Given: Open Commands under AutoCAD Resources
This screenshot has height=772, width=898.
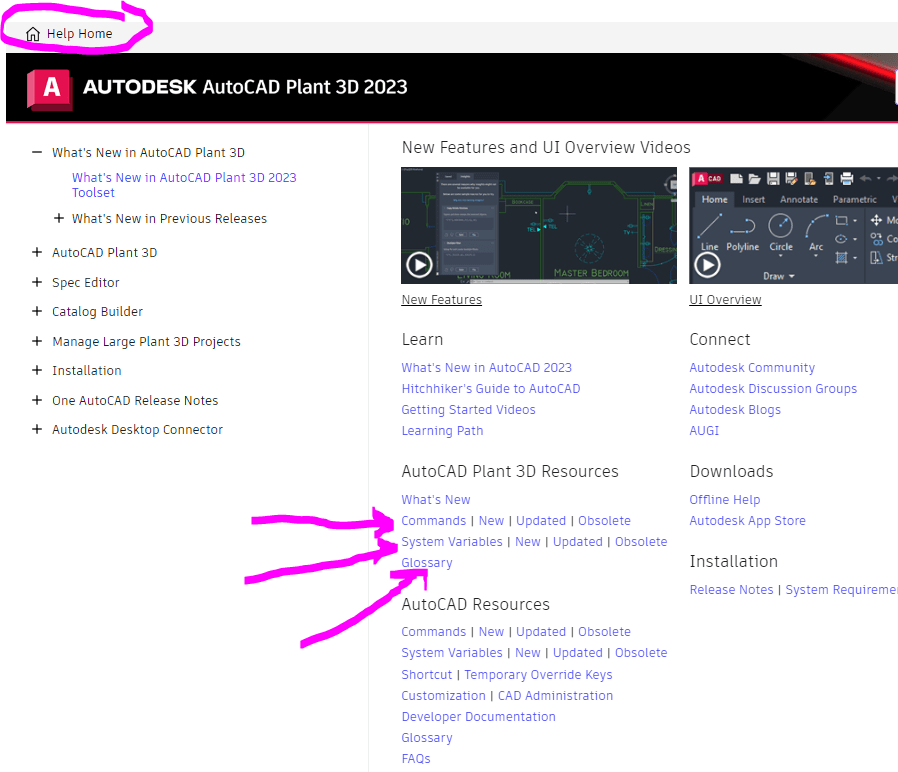Looking at the screenshot, I should pos(434,632).
